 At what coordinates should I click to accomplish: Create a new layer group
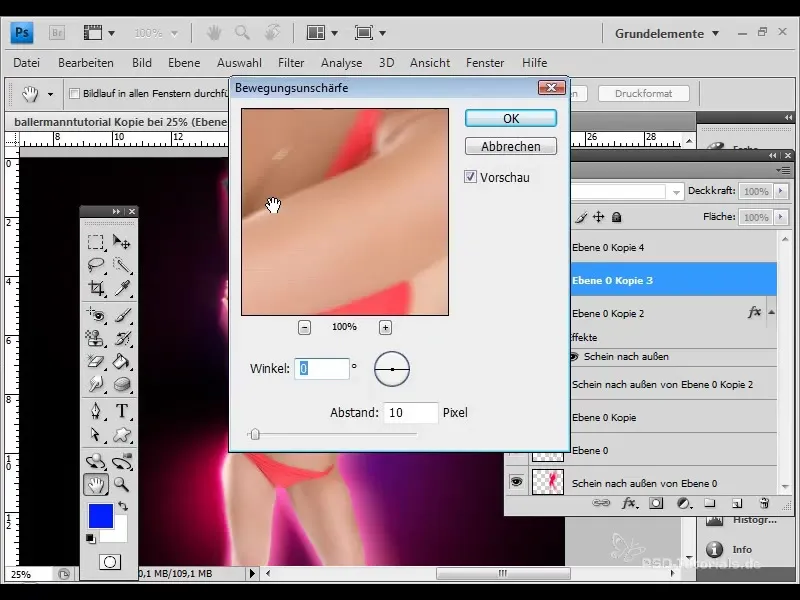[x=710, y=504]
